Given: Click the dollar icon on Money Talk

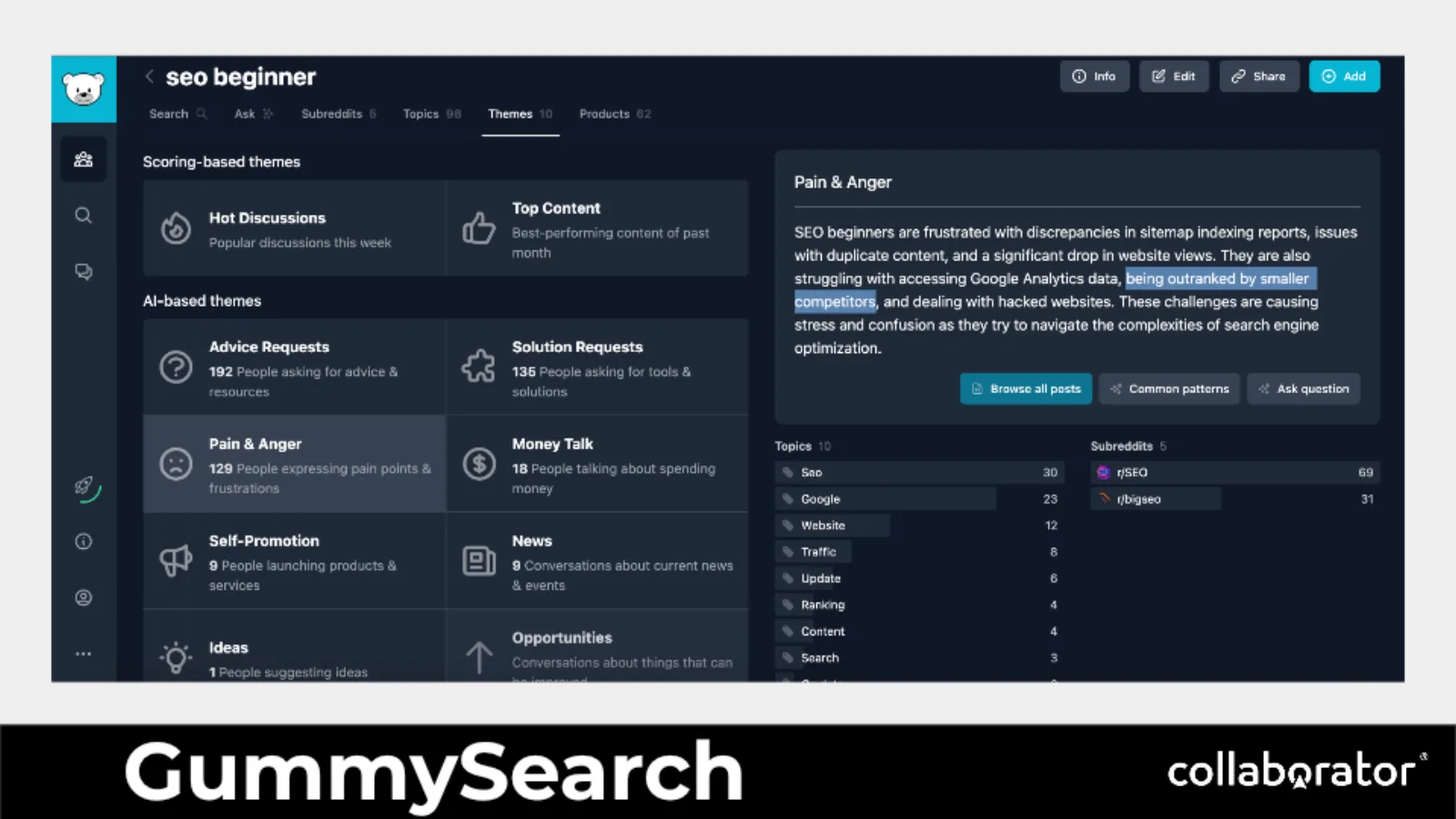Looking at the screenshot, I should (x=479, y=464).
